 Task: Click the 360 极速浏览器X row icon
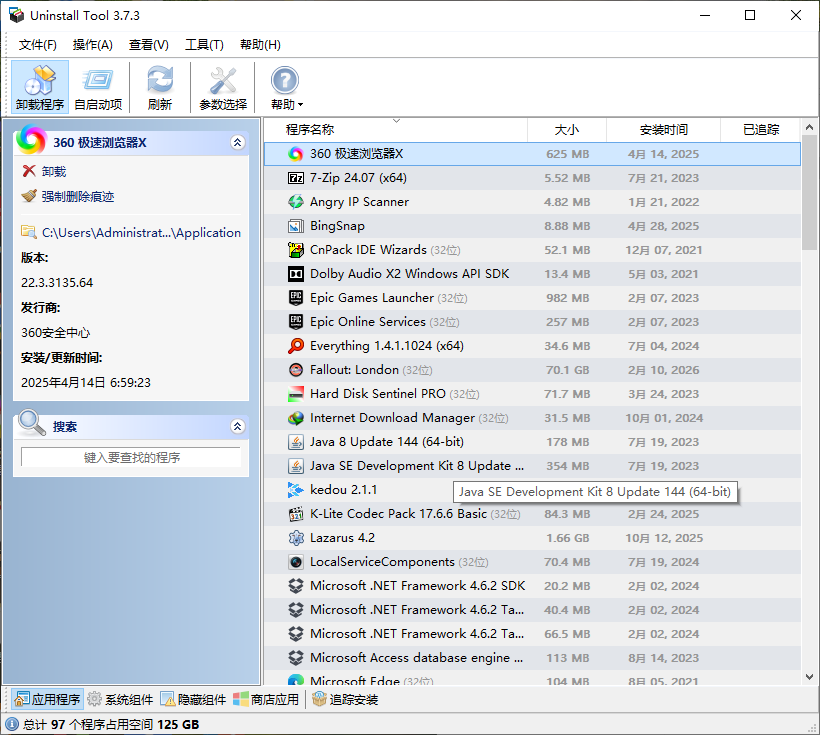(295, 154)
